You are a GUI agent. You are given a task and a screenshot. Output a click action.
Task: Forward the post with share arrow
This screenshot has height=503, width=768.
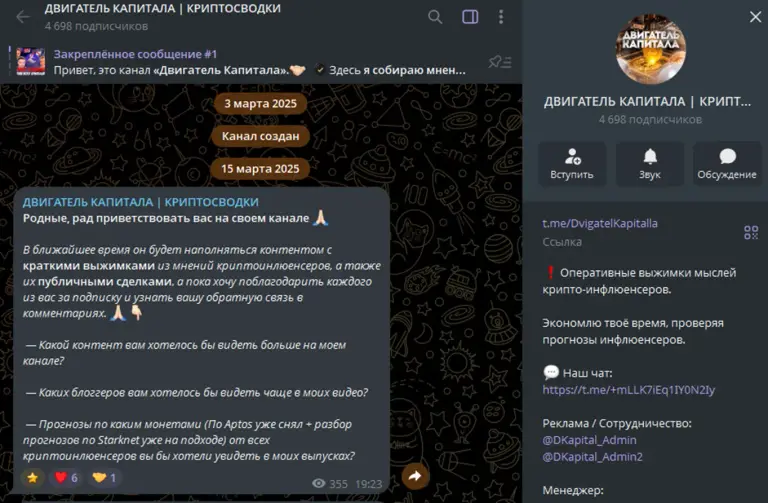pos(415,476)
